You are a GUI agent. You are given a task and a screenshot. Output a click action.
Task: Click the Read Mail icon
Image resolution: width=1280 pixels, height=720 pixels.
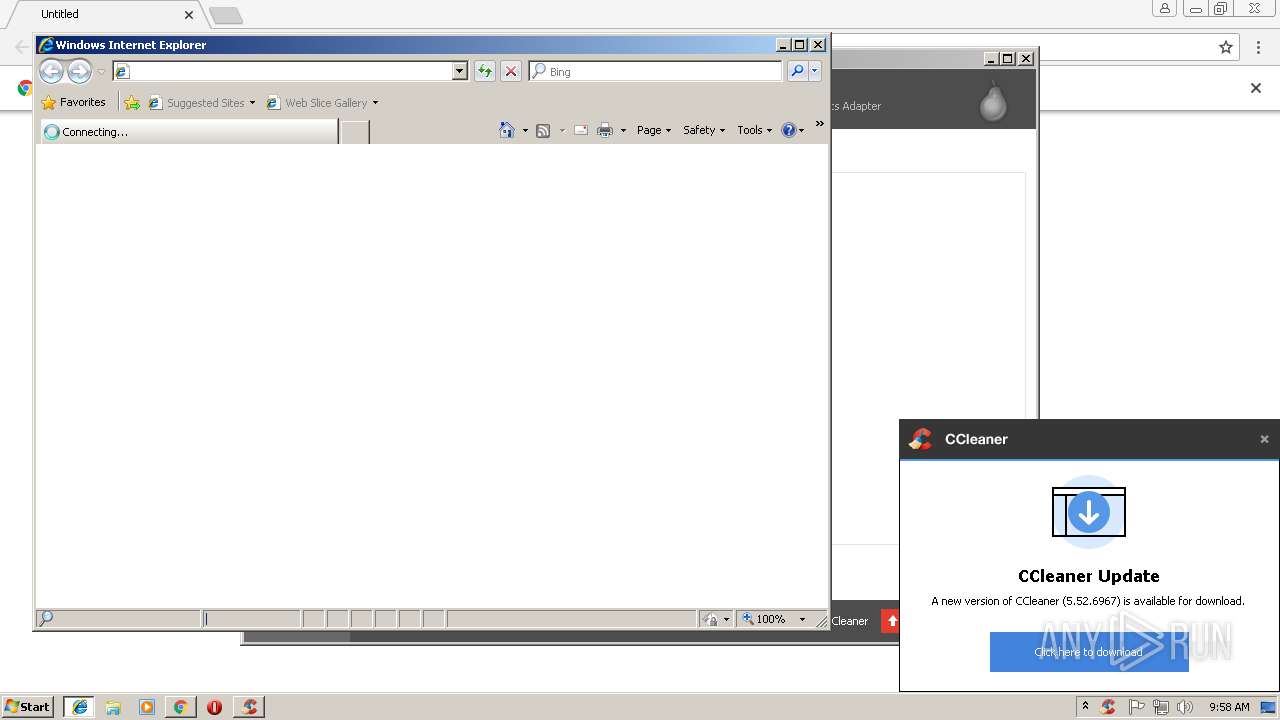pyautogui.click(x=581, y=130)
